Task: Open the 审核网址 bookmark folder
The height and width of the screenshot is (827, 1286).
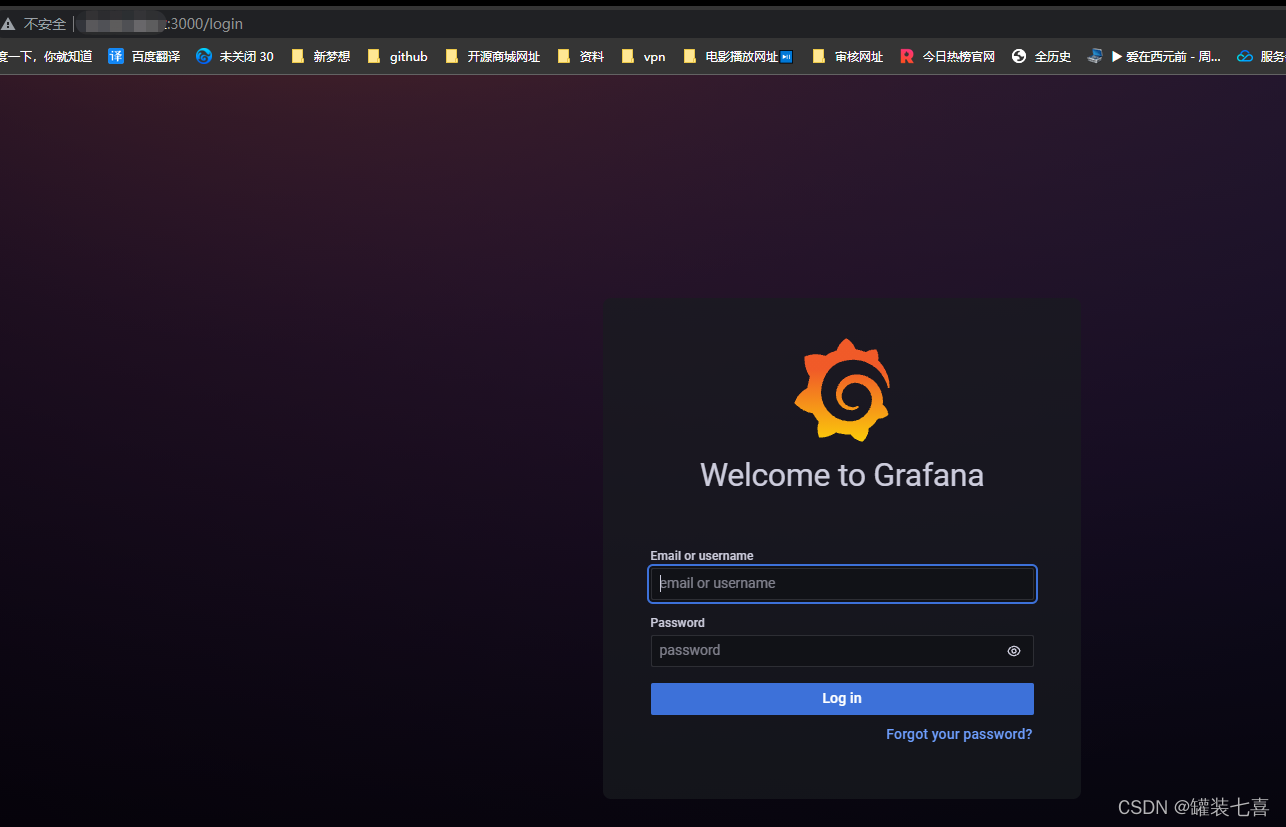Action: [x=847, y=56]
